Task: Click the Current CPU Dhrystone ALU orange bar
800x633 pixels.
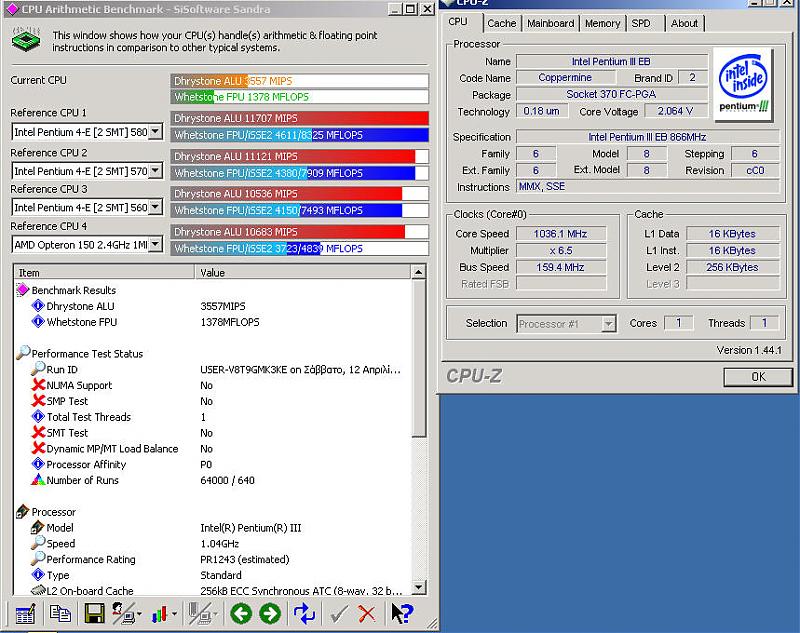Action: click(210, 81)
